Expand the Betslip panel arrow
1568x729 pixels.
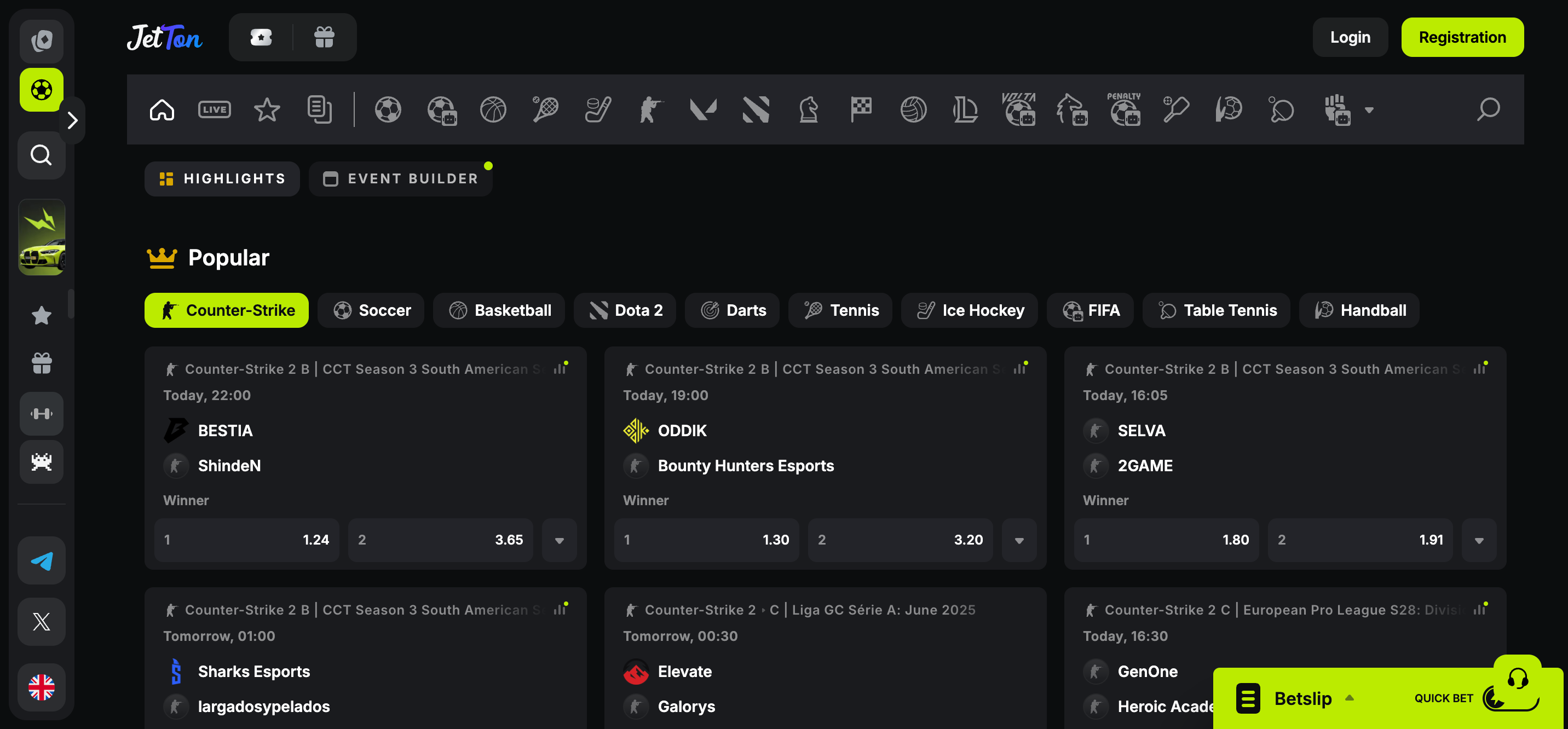pos(1350,698)
